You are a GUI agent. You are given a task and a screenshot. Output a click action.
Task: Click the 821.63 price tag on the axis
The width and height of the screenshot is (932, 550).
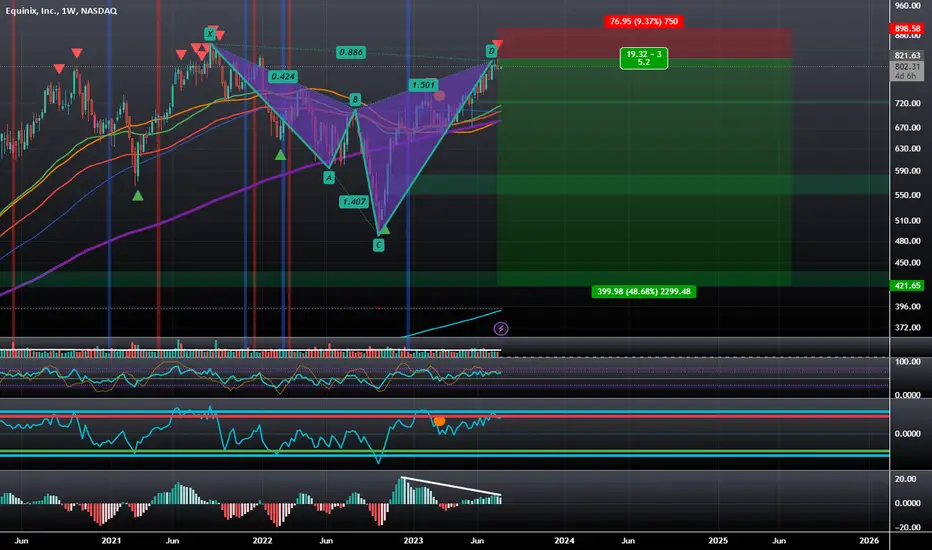coord(908,55)
